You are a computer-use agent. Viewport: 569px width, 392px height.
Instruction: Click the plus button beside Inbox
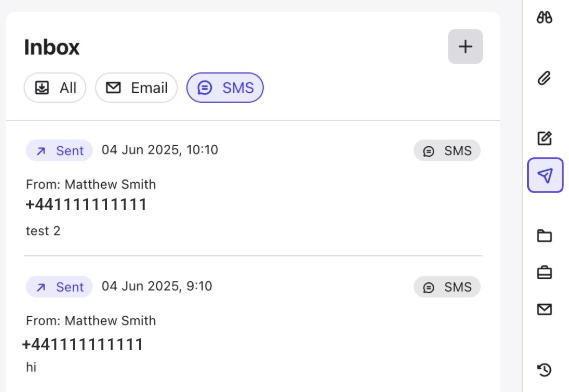click(465, 46)
